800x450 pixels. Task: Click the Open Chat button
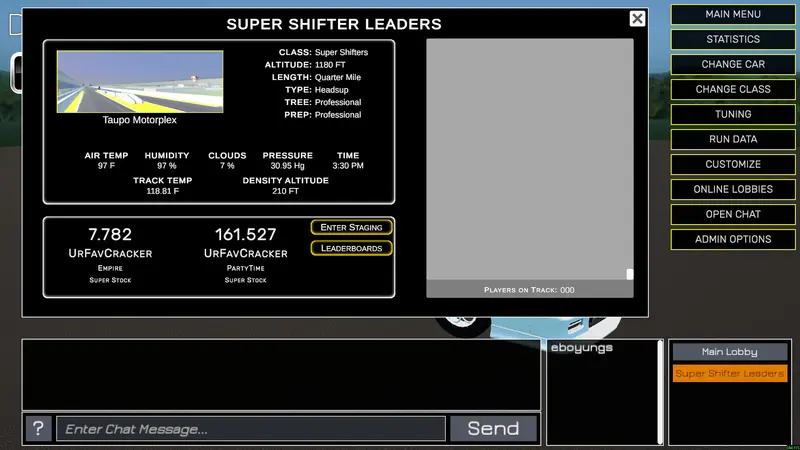pyautogui.click(x=733, y=214)
